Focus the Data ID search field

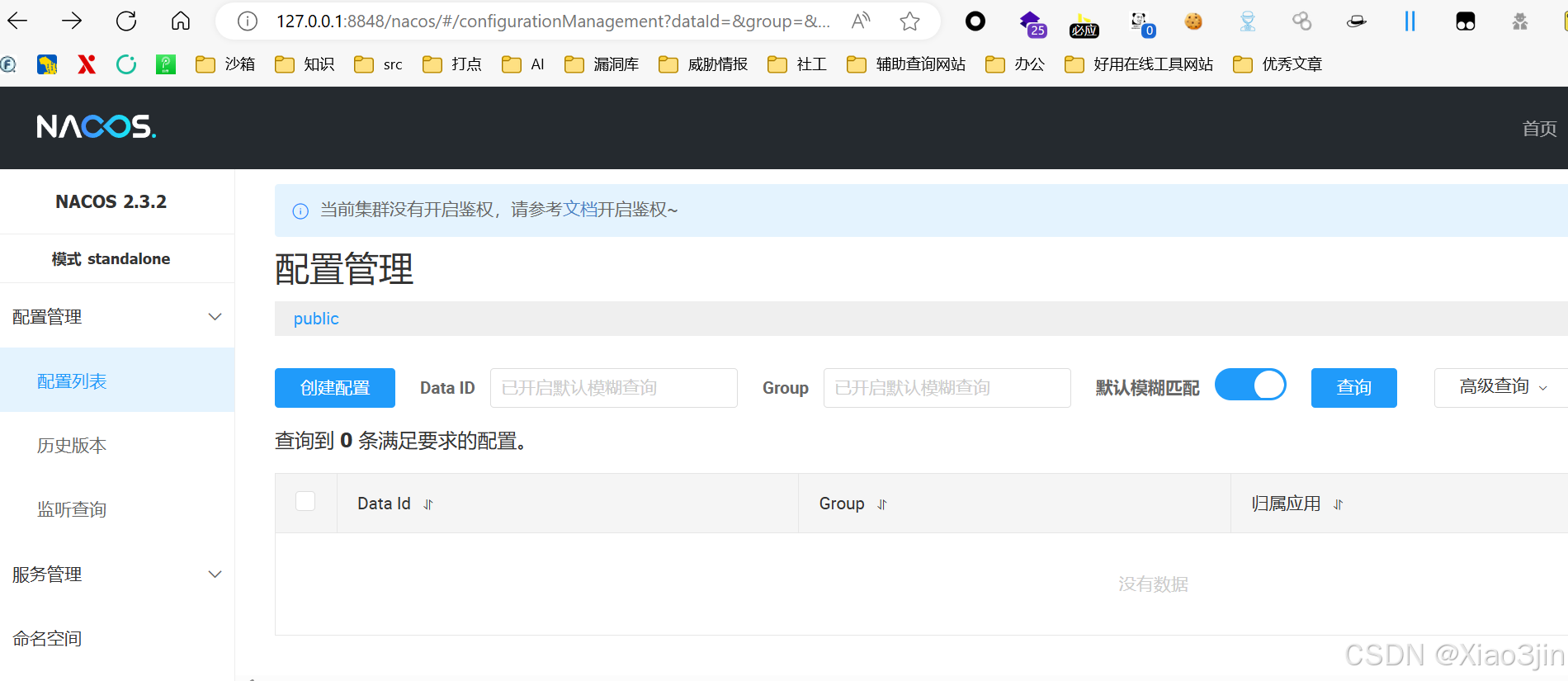coord(614,388)
